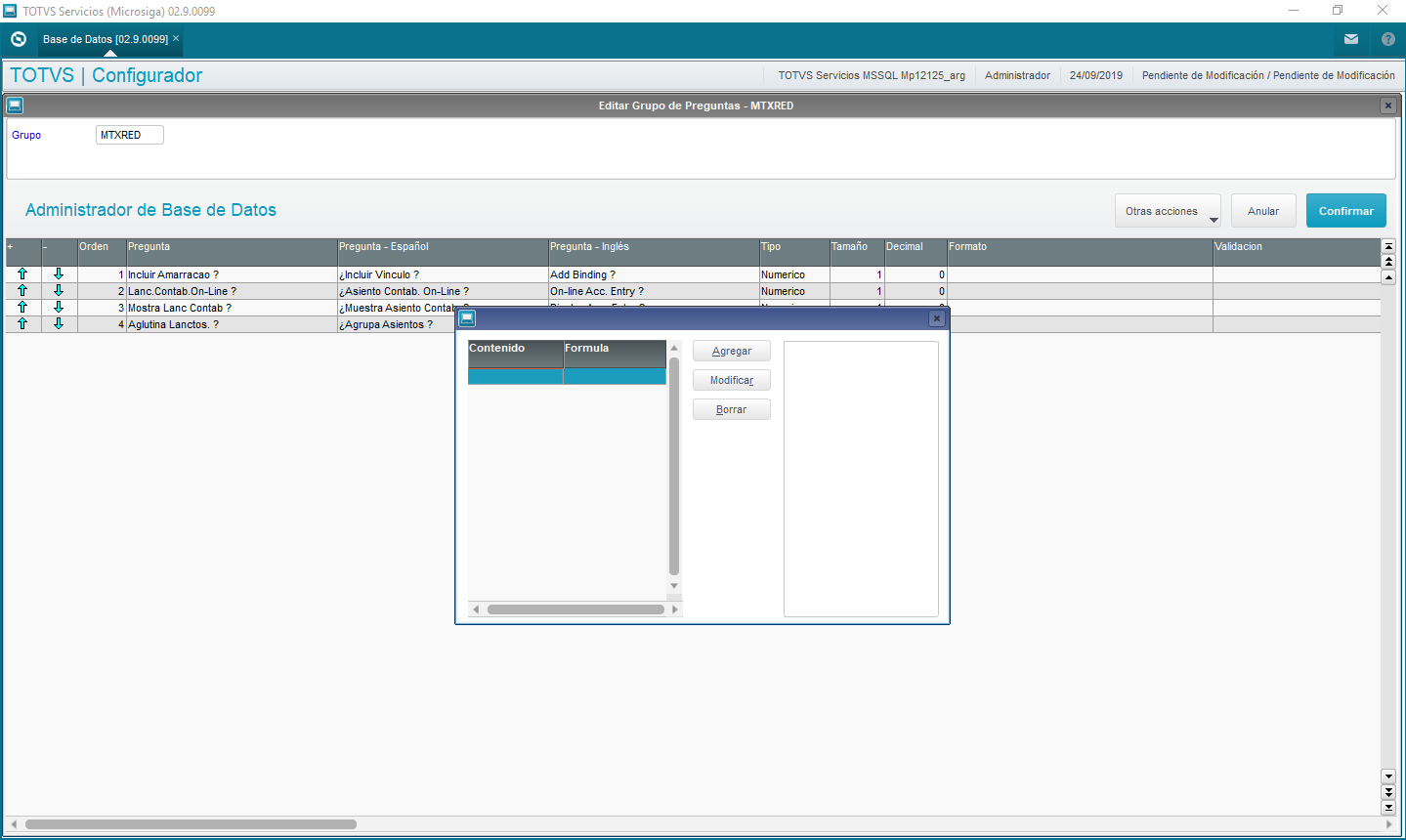1406x840 pixels.
Task: Click the popup list horizontal scrollbar left arrow
Action: click(476, 609)
